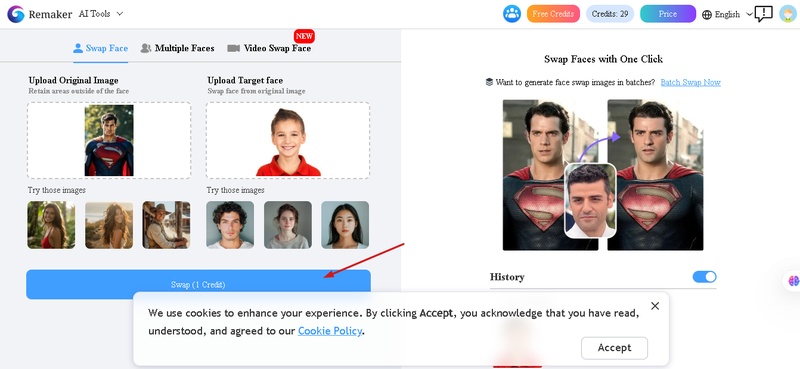Image resolution: width=800 pixels, height=369 pixels.
Task: Toggle the History switch
Action: (705, 277)
